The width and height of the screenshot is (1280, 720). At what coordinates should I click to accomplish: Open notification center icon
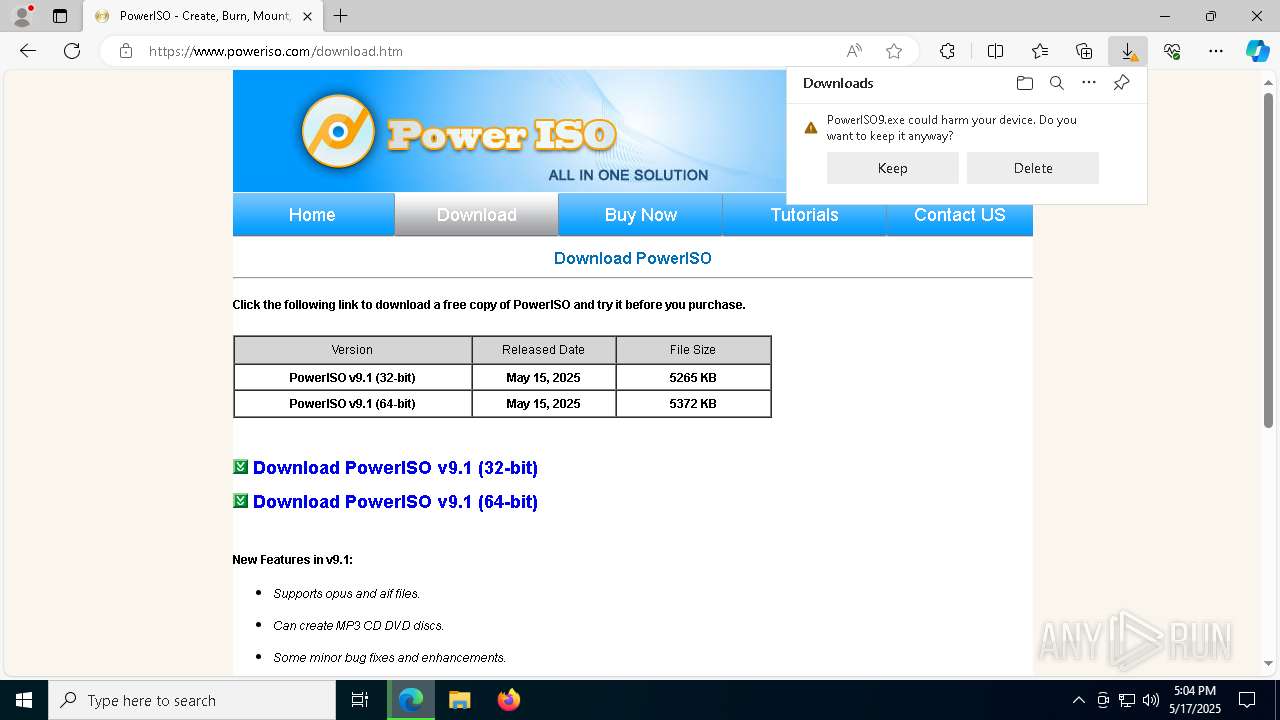pyautogui.click(x=1247, y=700)
